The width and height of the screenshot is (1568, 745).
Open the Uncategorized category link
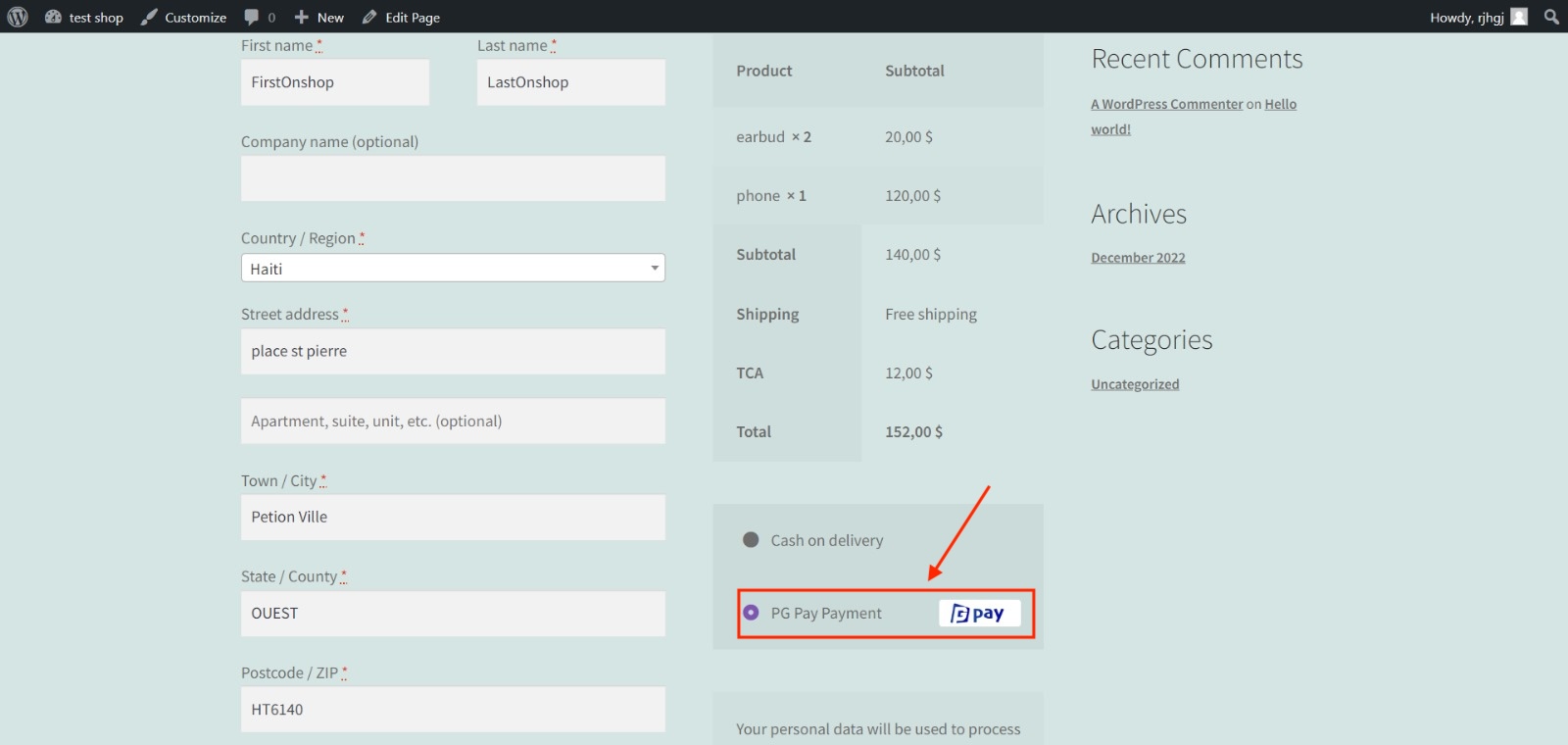tap(1135, 384)
